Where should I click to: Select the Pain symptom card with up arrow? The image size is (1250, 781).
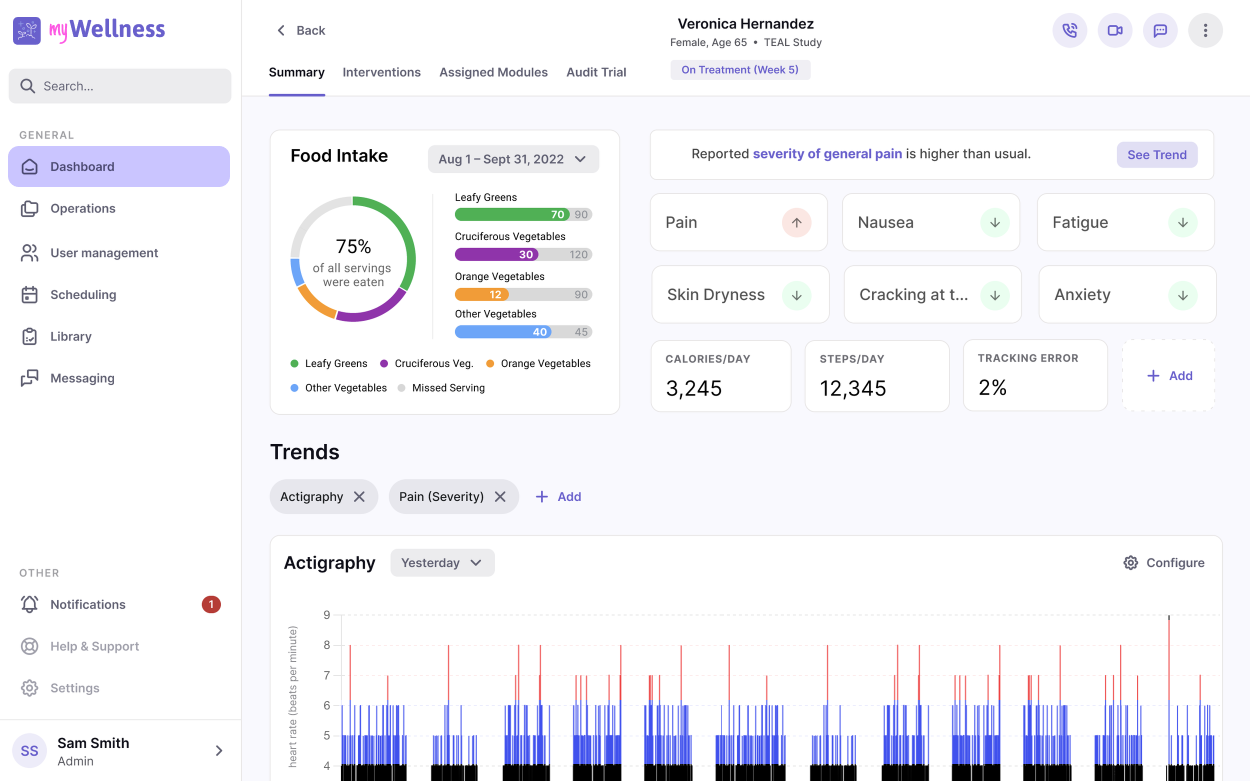pyautogui.click(x=738, y=222)
